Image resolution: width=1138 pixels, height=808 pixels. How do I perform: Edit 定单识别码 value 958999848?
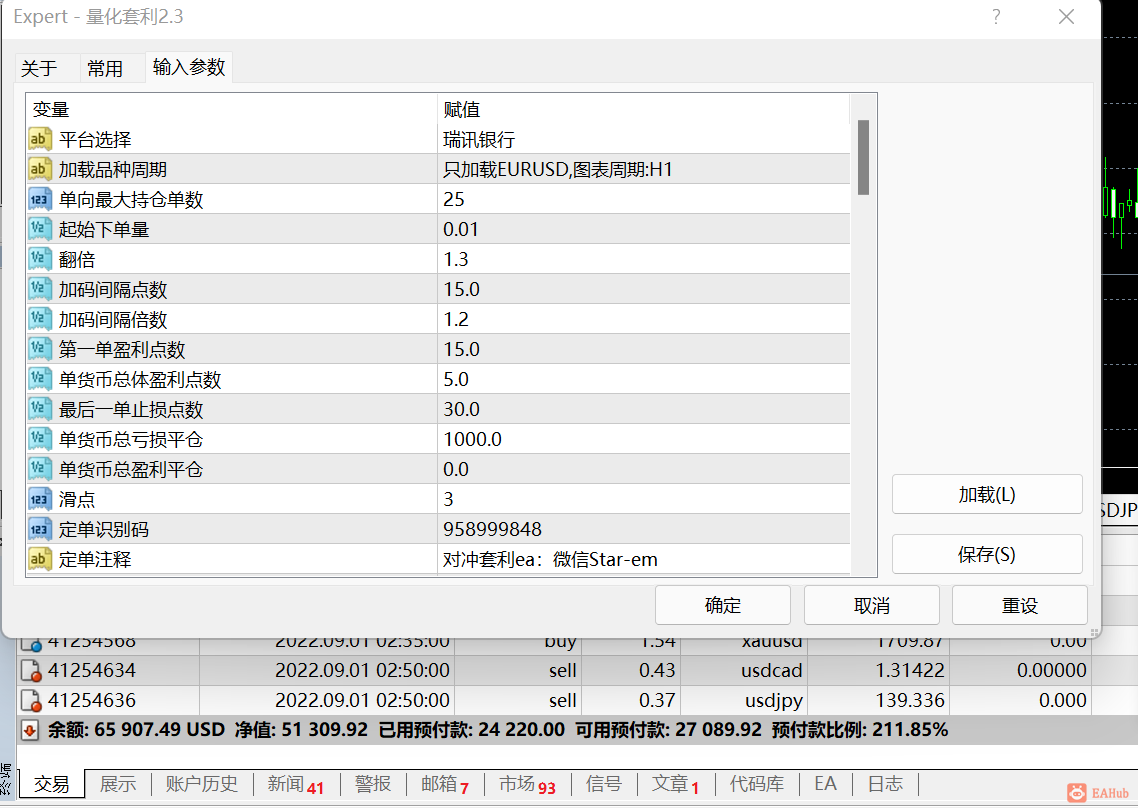(x=644, y=529)
